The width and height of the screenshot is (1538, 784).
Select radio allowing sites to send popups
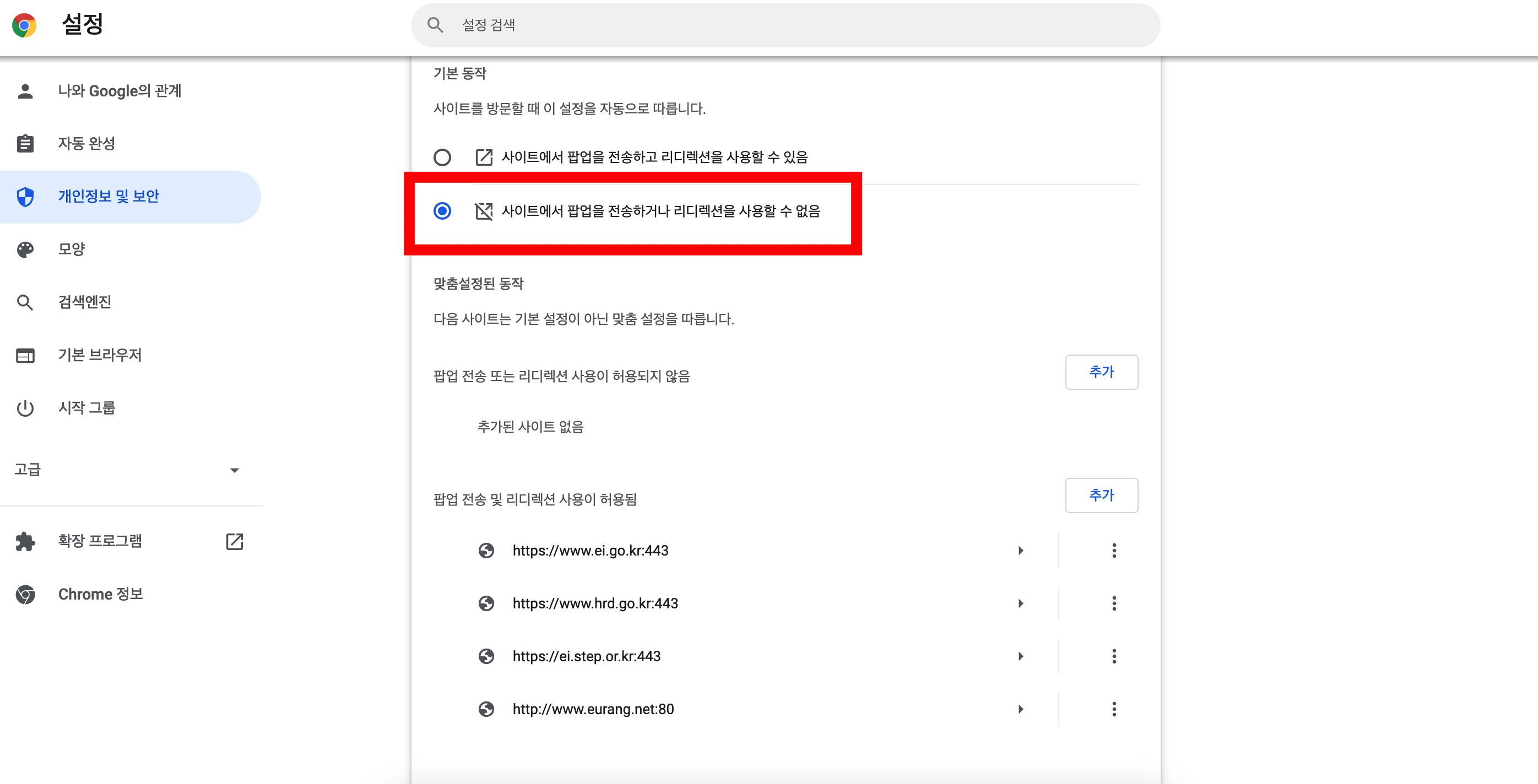[442, 157]
